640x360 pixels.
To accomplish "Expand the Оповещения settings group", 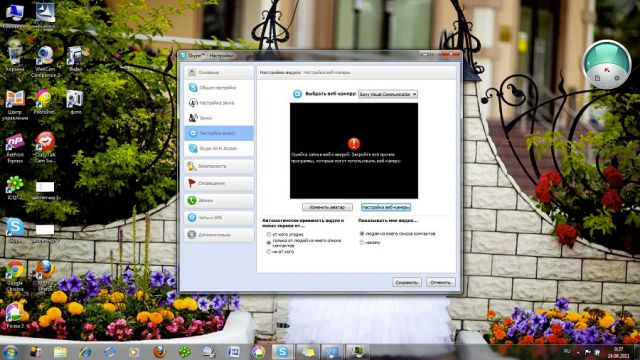I will (x=219, y=183).
